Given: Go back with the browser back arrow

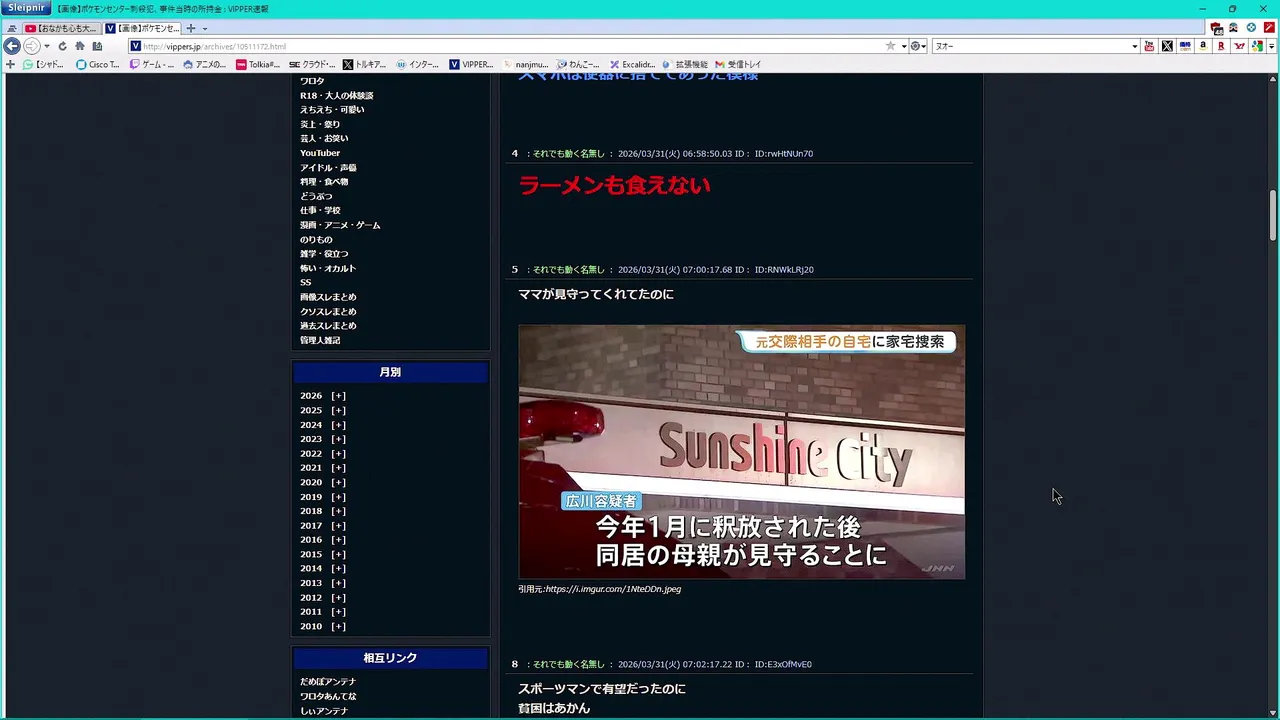Looking at the screenshot, I should (x=12, y=46).
